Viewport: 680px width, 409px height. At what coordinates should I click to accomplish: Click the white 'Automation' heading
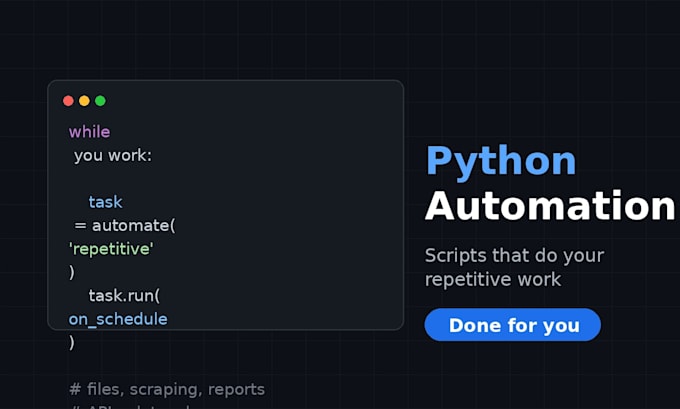click(550, 206)
